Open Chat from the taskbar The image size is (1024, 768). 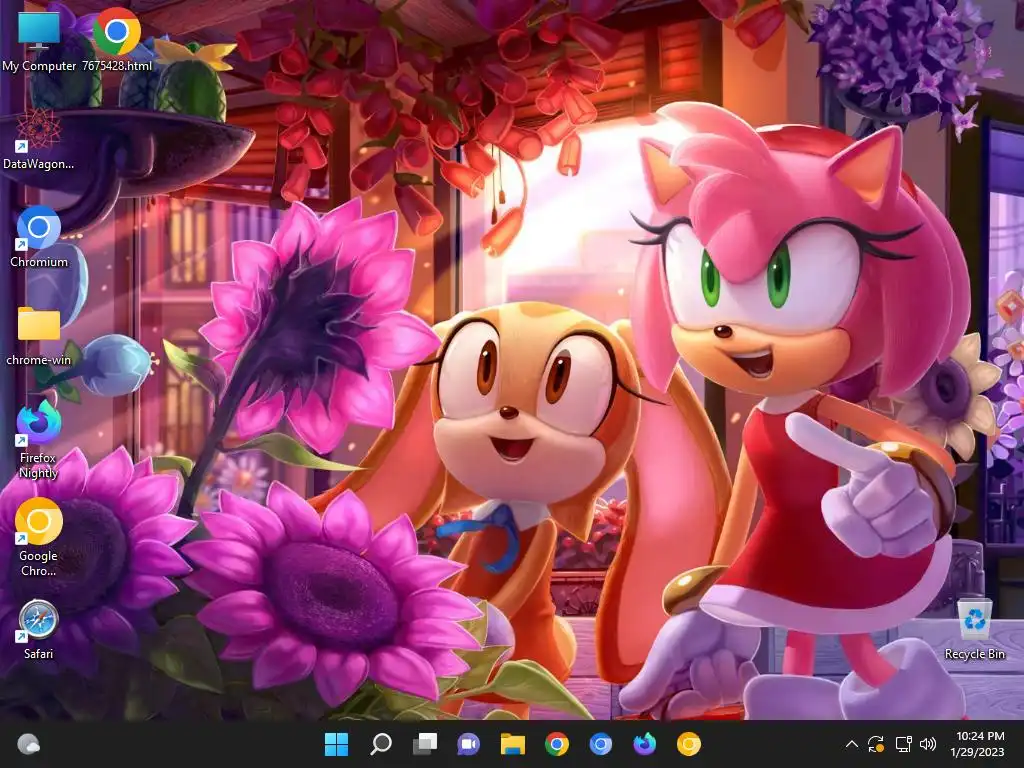[468, 744]
